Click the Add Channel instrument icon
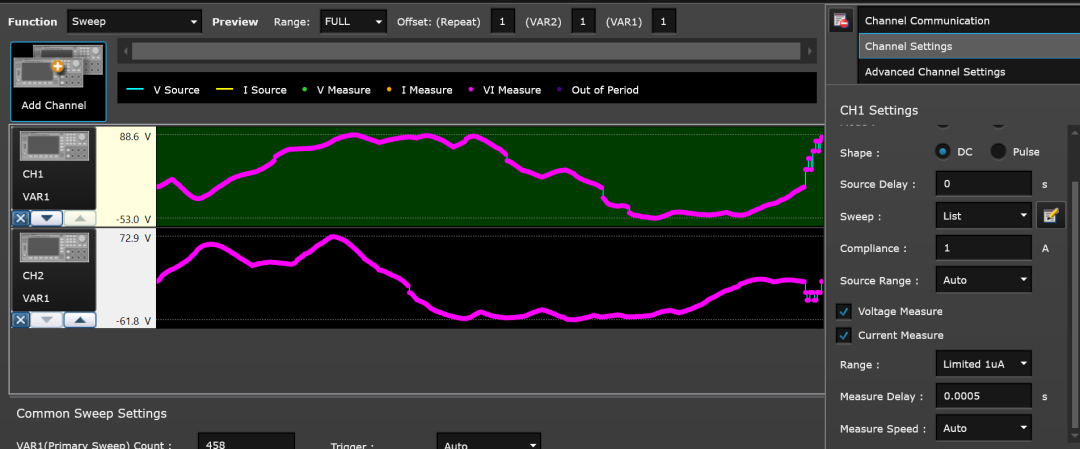 (57, 72)
